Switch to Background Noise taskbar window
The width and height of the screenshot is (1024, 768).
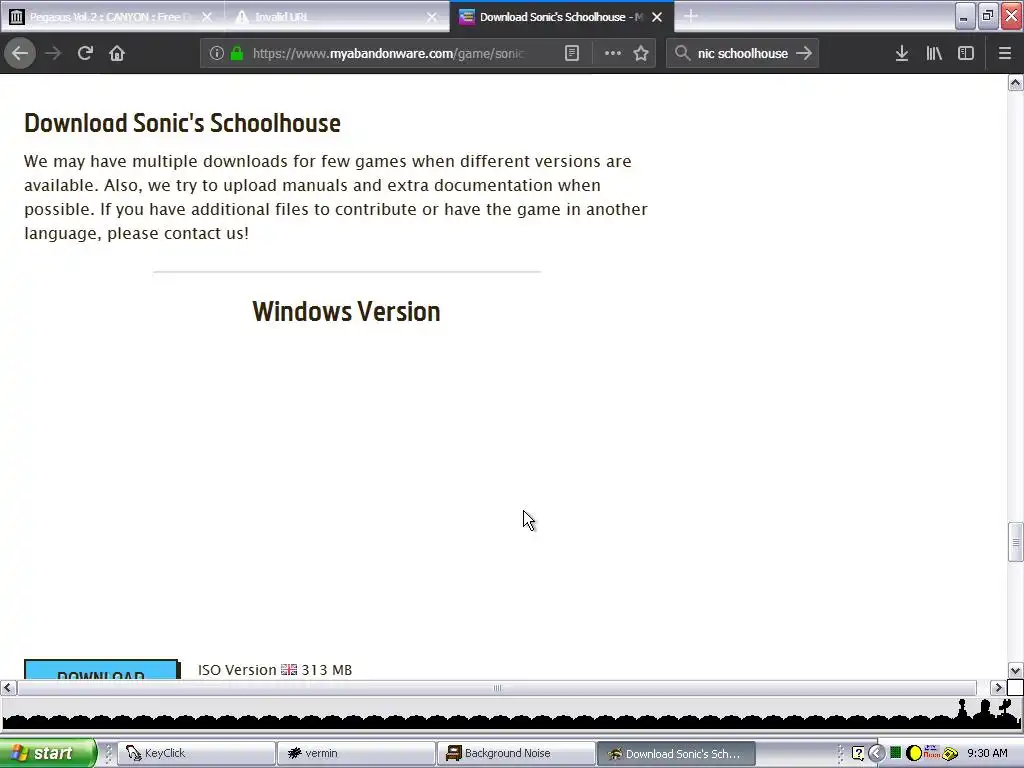[x=516, y=753]
